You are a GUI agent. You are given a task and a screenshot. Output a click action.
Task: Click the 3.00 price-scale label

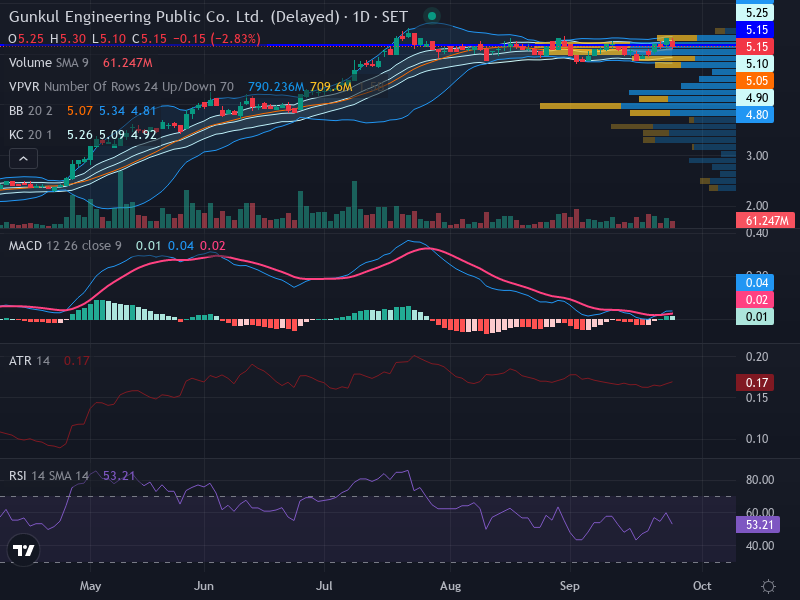pos(757,156)
